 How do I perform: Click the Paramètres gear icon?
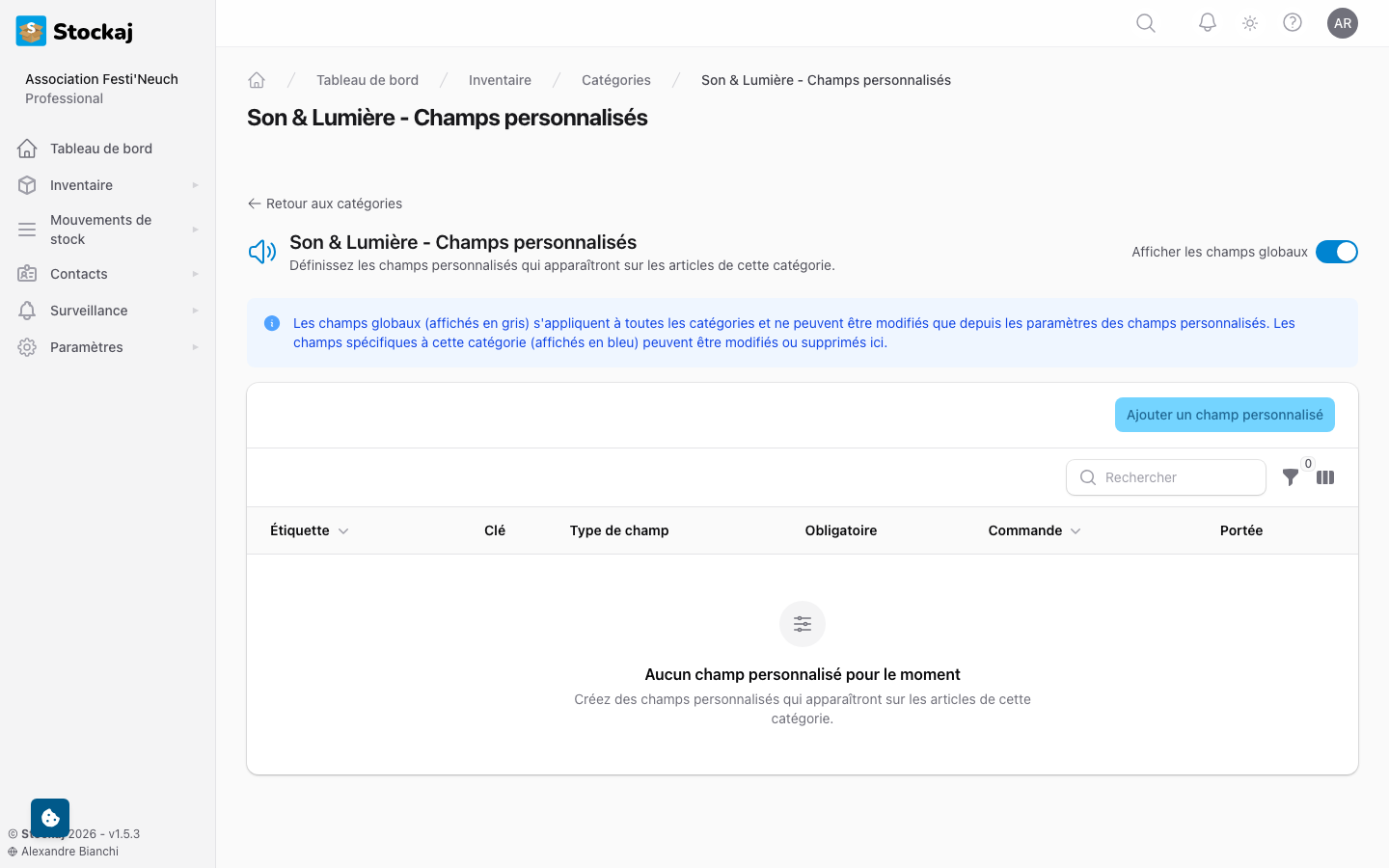point(27,347)
